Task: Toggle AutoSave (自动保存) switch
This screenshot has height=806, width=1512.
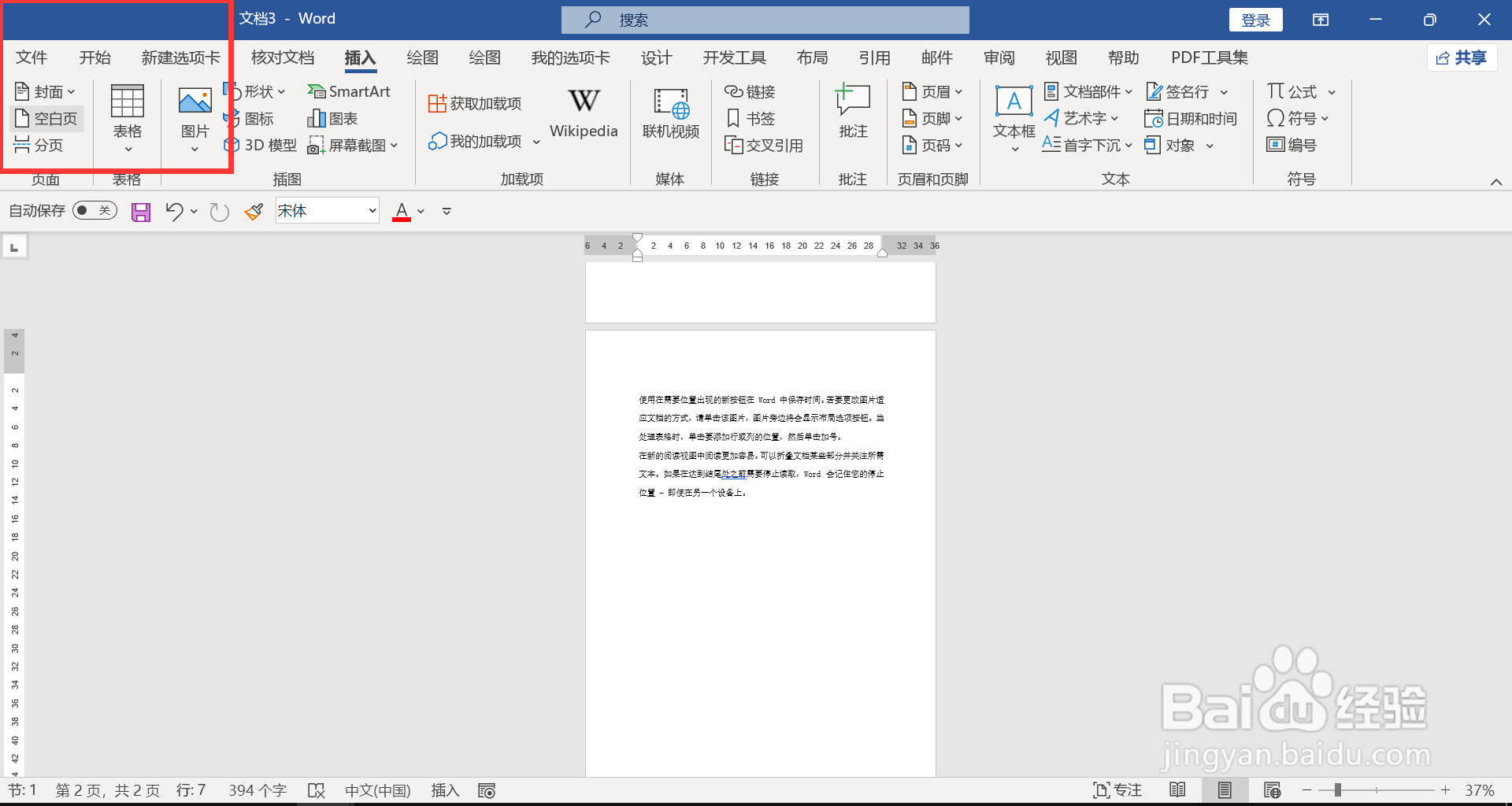Action: point(94,211)
